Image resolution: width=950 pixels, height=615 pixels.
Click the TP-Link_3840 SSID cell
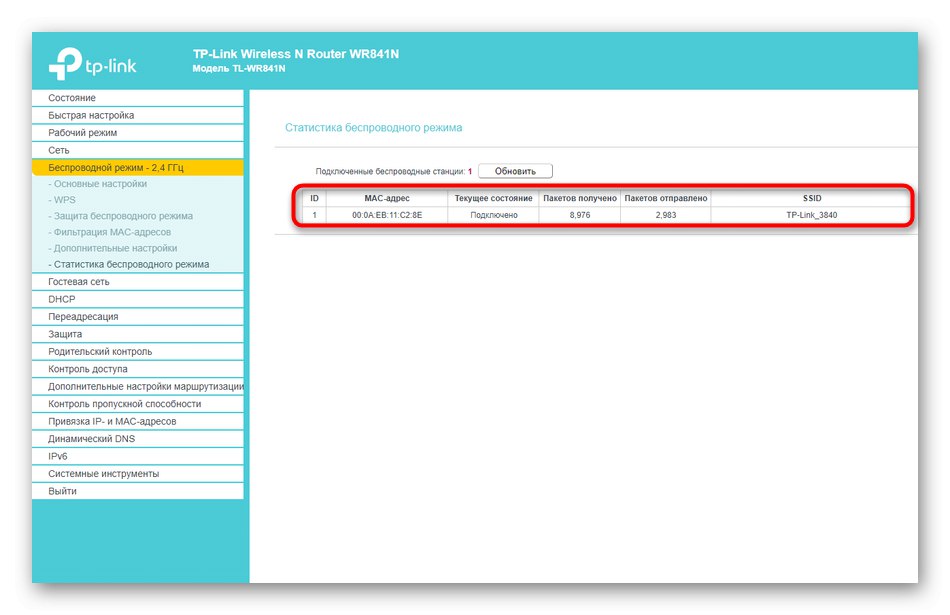(x=812, y=215)
